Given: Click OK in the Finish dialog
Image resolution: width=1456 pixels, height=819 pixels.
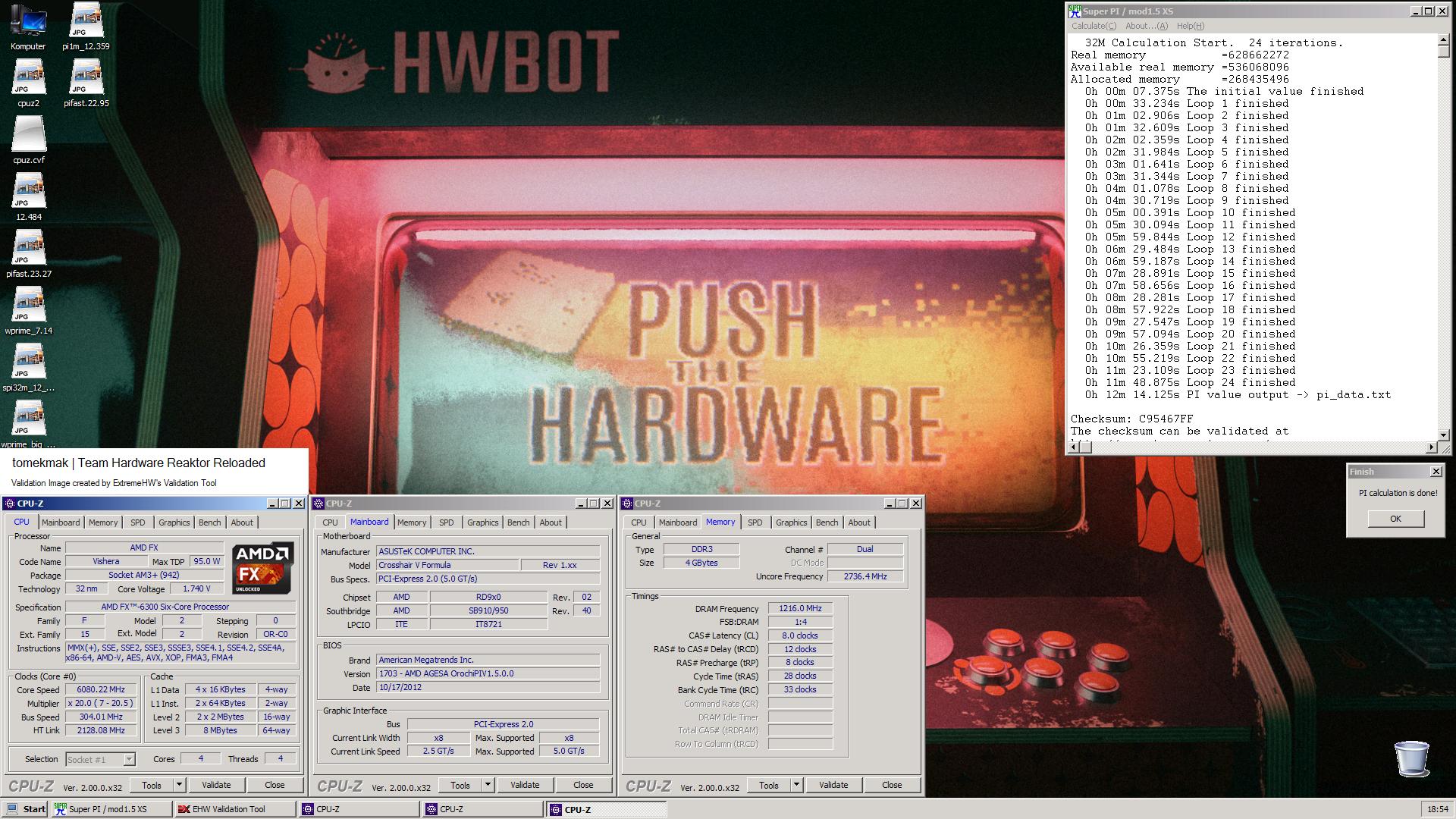Looking at the screenshot, I should [1395, 519].
